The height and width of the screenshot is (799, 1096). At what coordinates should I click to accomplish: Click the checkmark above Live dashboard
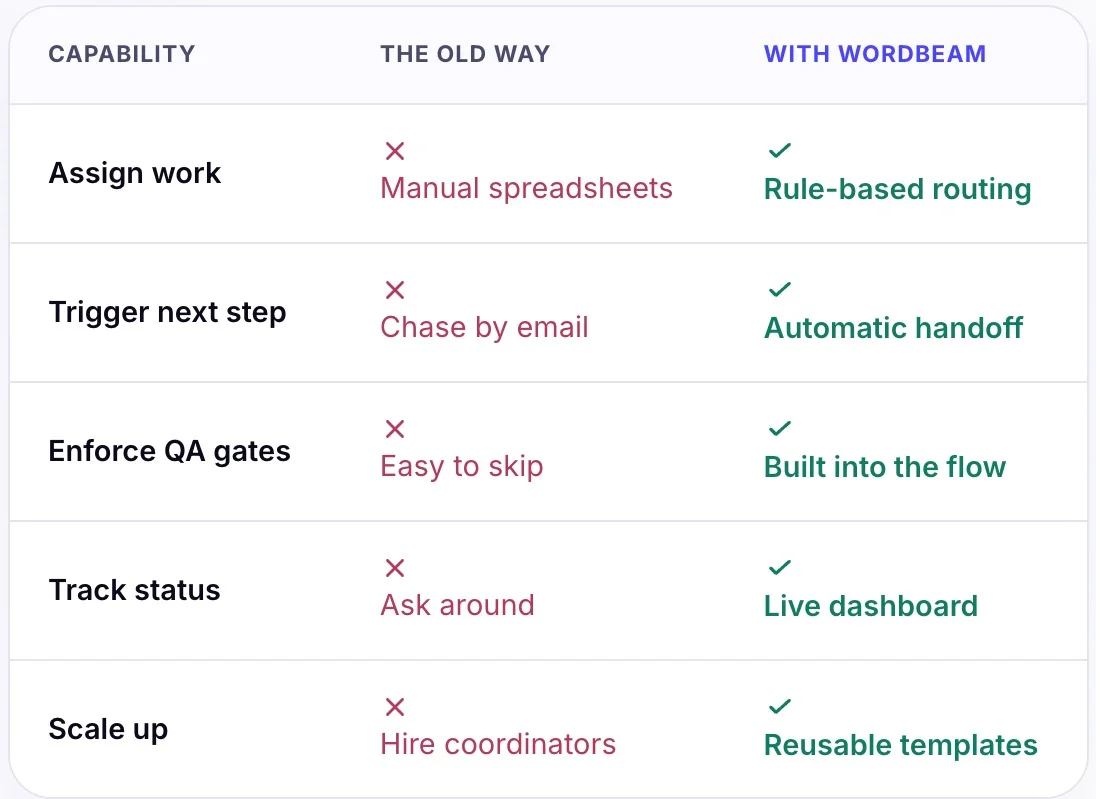tap(779, 568)
